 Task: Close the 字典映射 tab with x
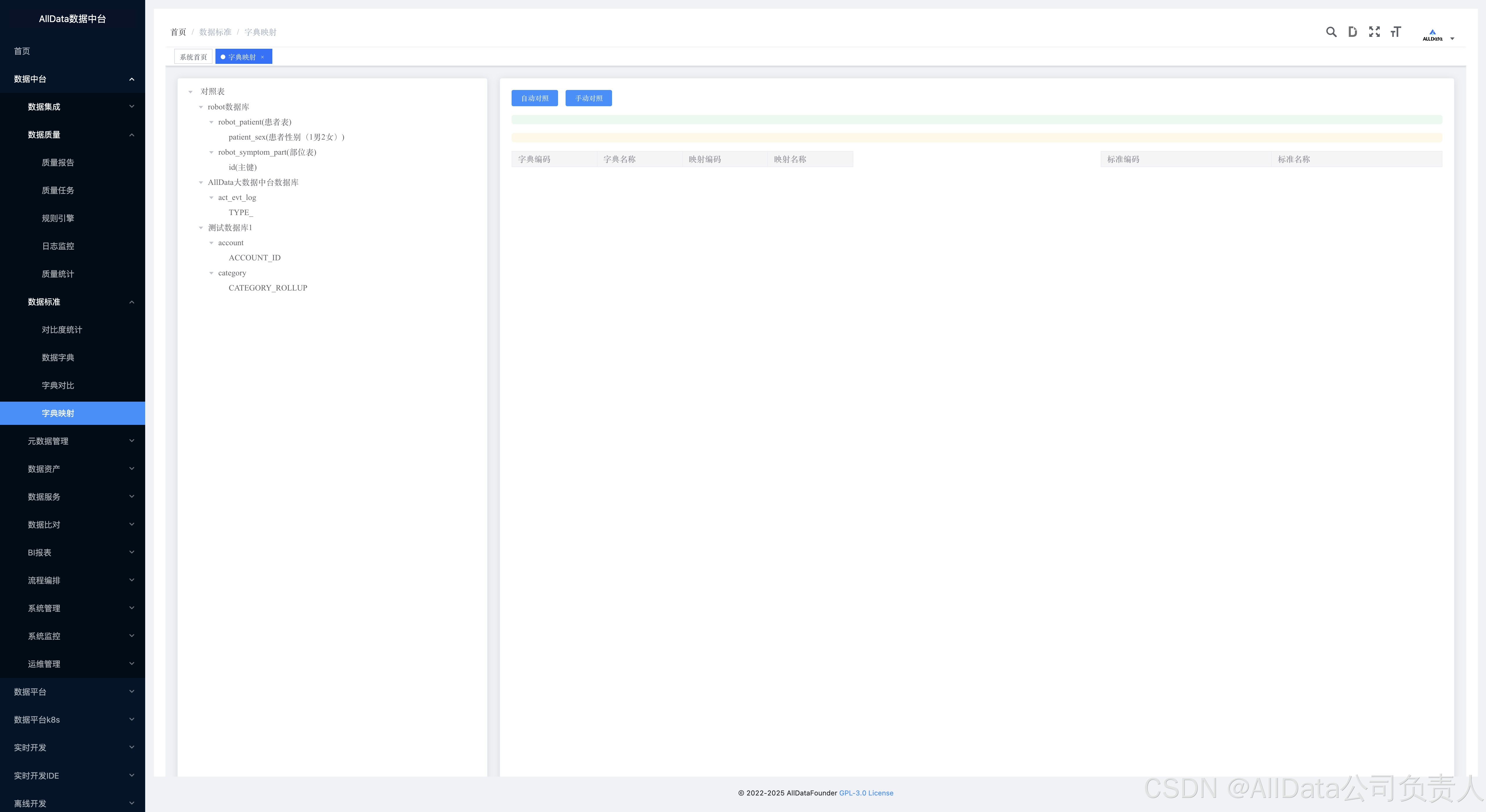(x=262, y=57)
